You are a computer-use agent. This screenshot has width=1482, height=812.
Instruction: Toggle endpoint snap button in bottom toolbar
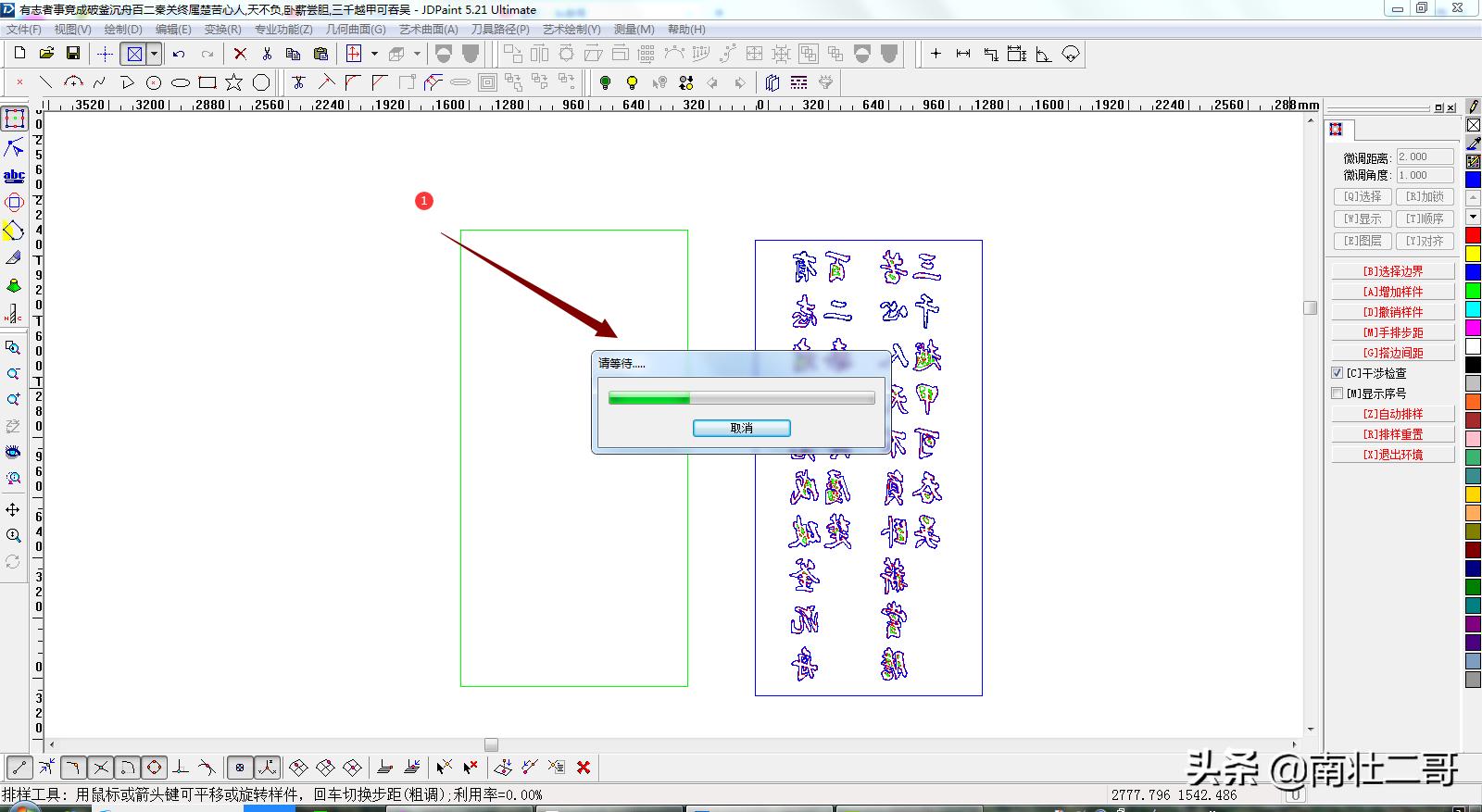pos(19,767)
